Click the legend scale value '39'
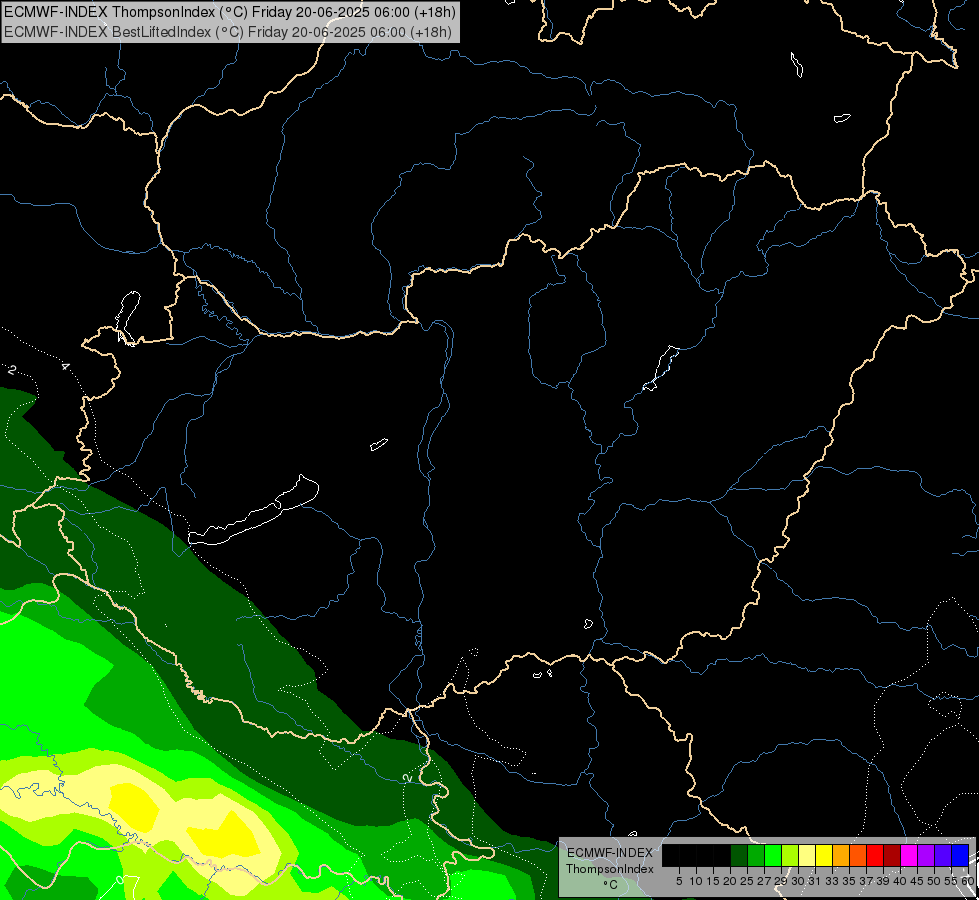This screenshot has width=979, height=900. pyautogui.click(x=883, y=881)
